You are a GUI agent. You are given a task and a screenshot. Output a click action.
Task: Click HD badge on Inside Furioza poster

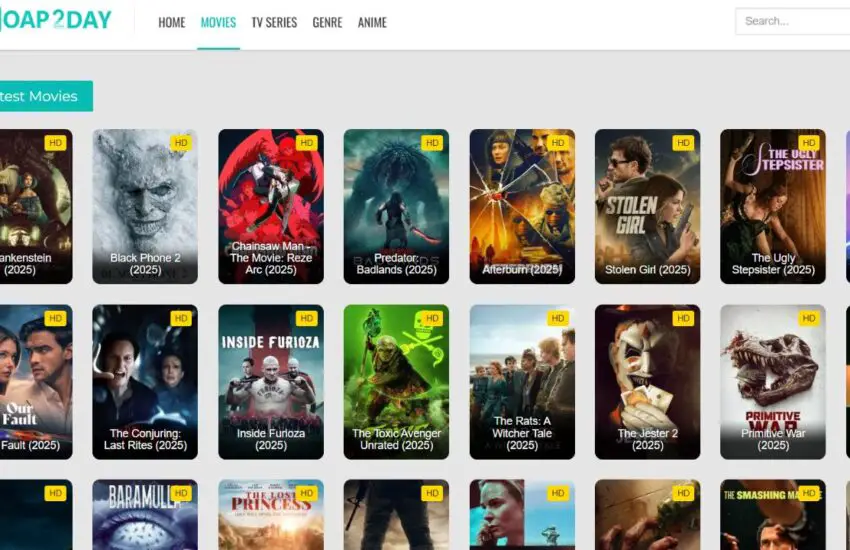click(306, 319)
